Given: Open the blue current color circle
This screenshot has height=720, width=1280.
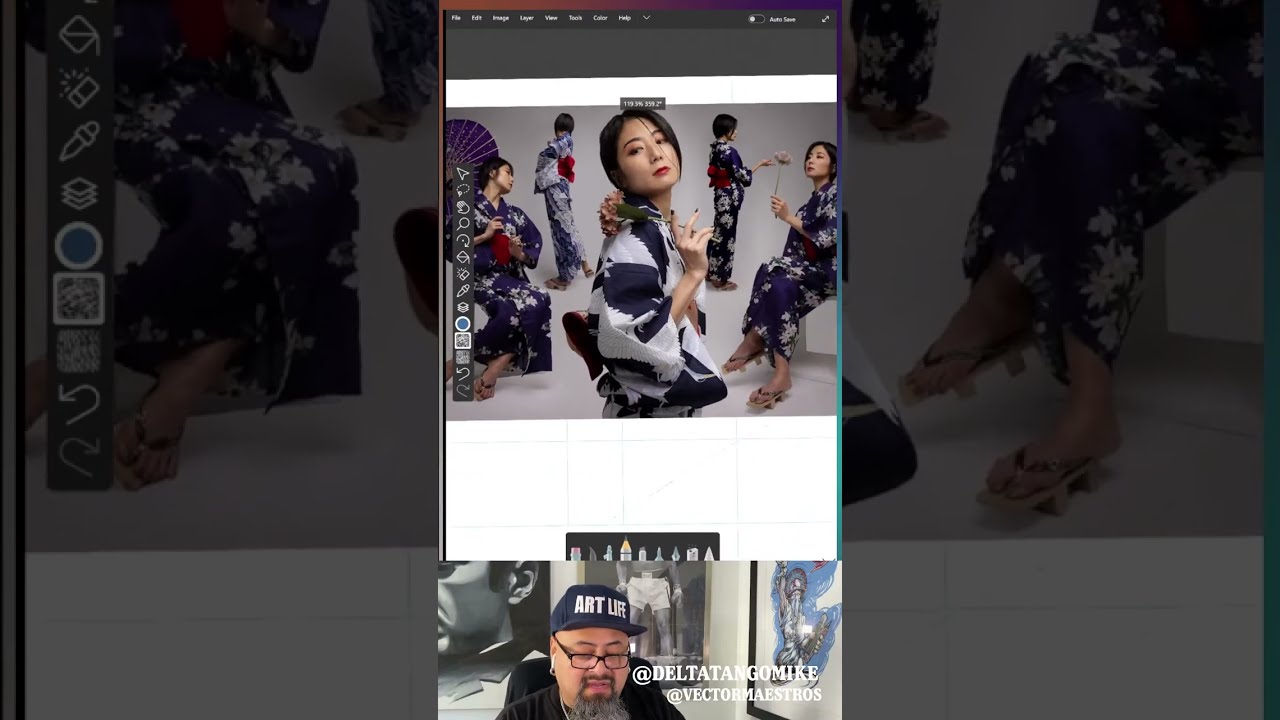Looking at the screenshot, I should point(463,324).
